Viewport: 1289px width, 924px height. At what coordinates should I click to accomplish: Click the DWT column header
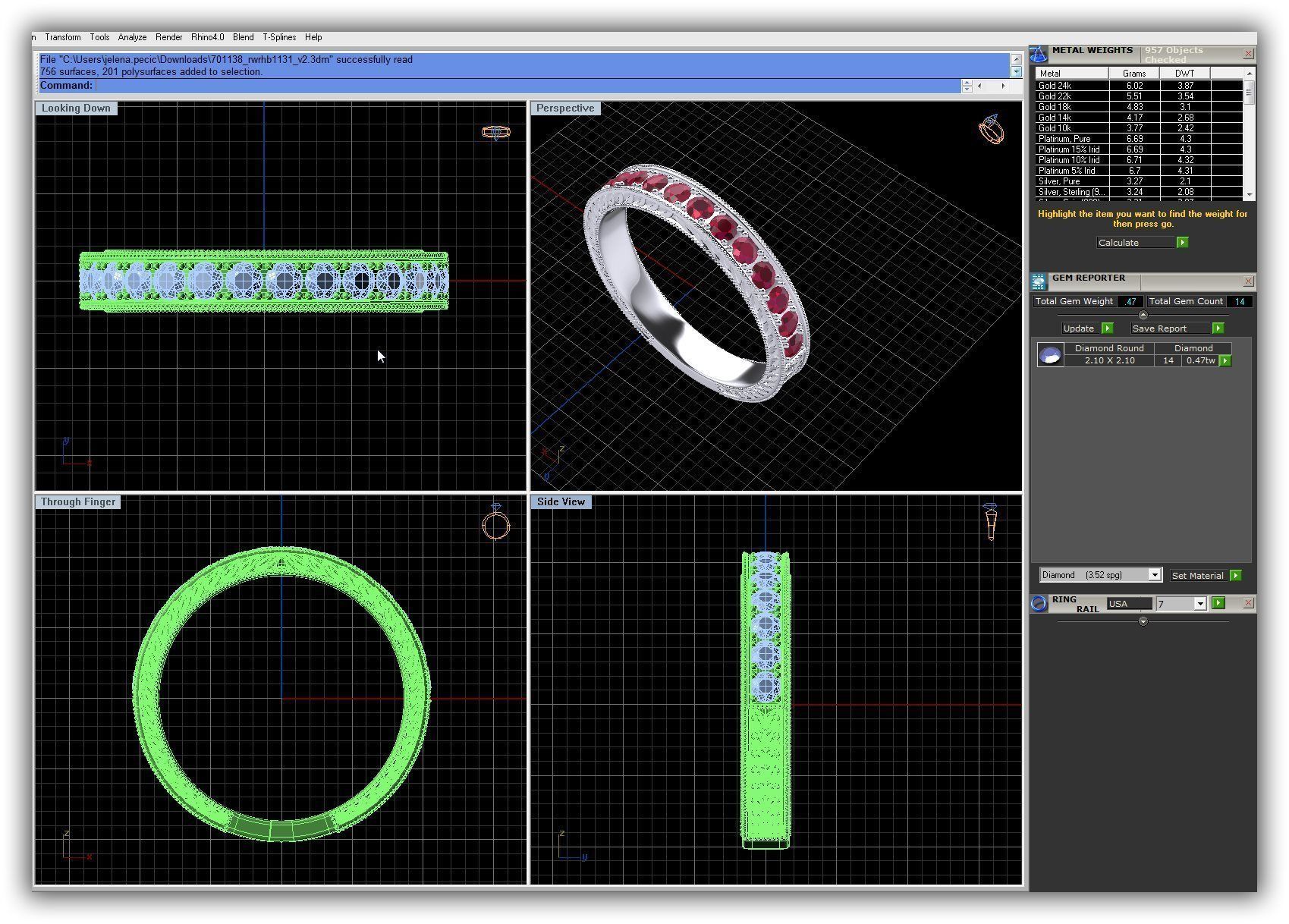(x=1184, y=74)
